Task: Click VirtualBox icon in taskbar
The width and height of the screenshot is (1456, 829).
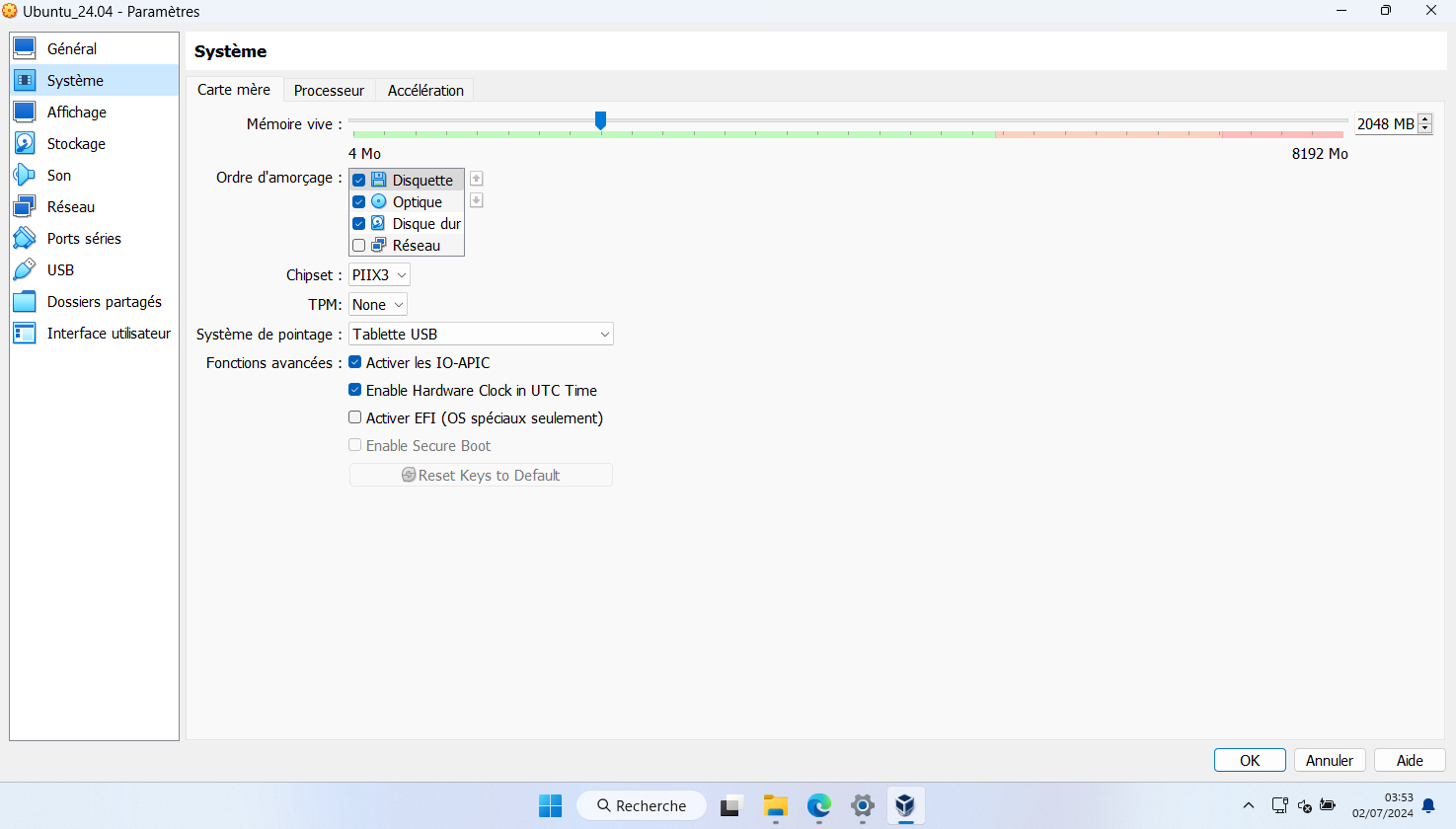Action: pyautogui.click(x=905, y=805)
